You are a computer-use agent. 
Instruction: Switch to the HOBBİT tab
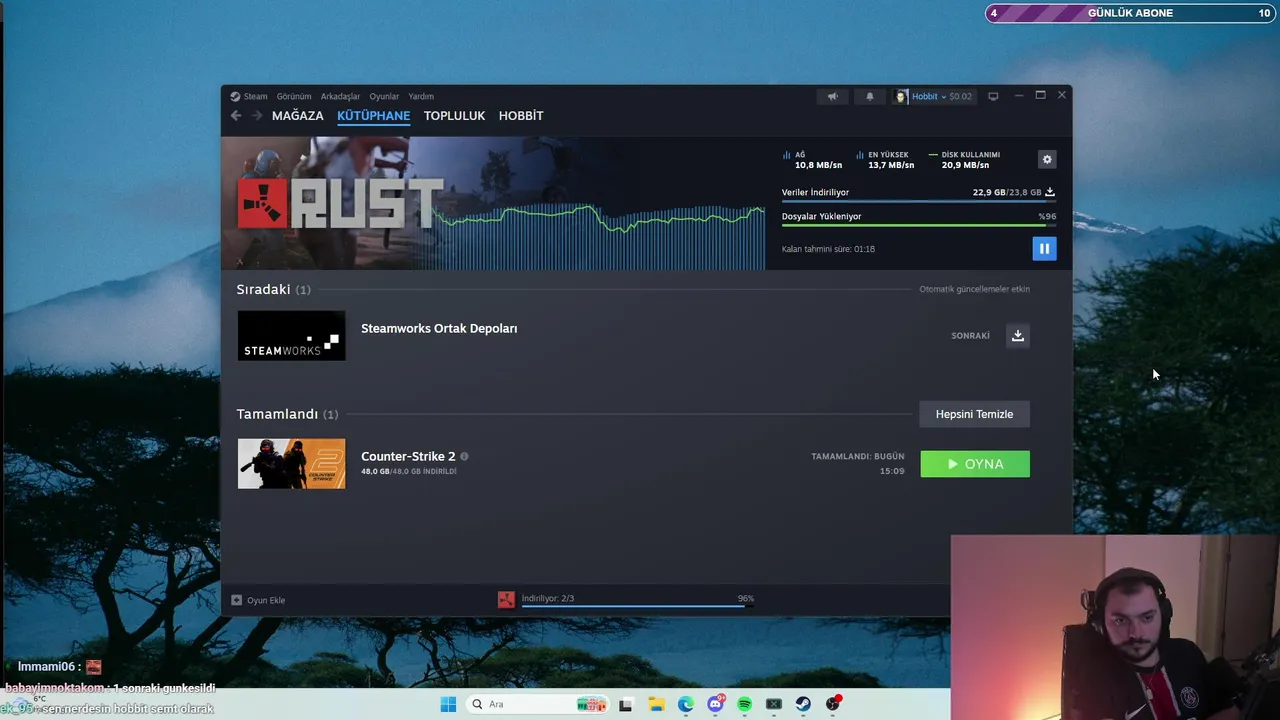pos(521,116)
